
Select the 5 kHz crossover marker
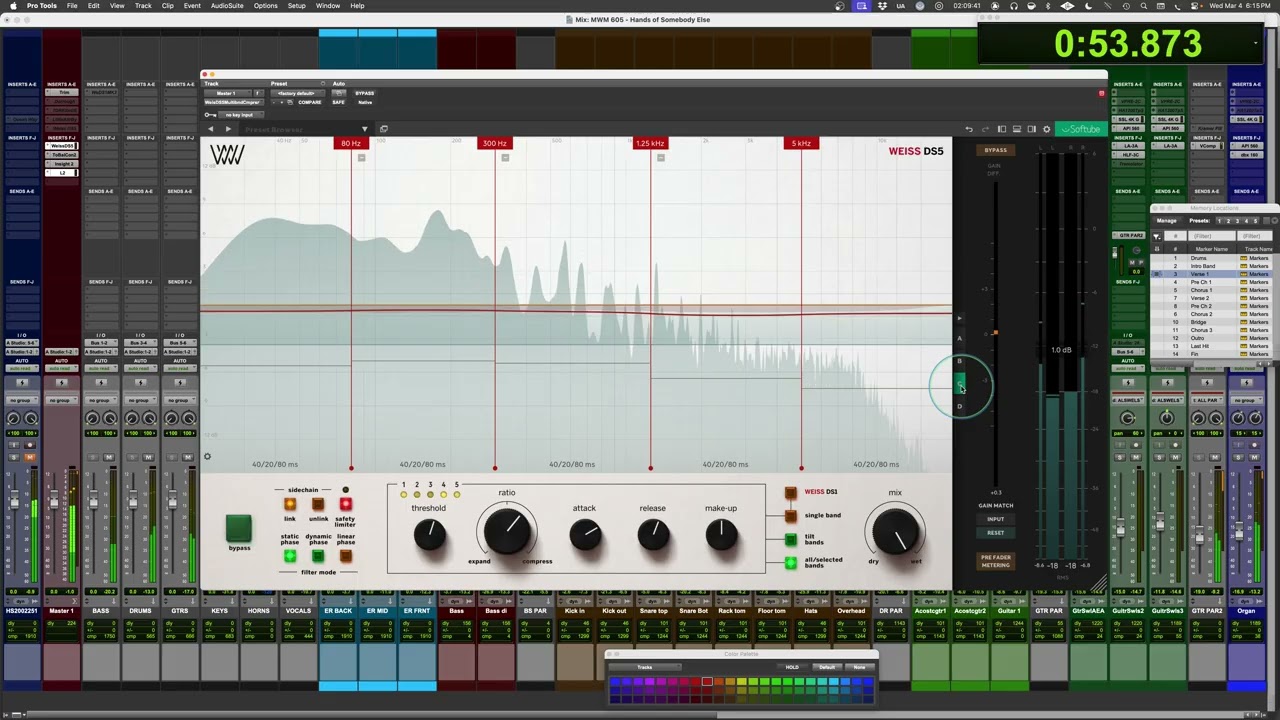click(801, 143)
